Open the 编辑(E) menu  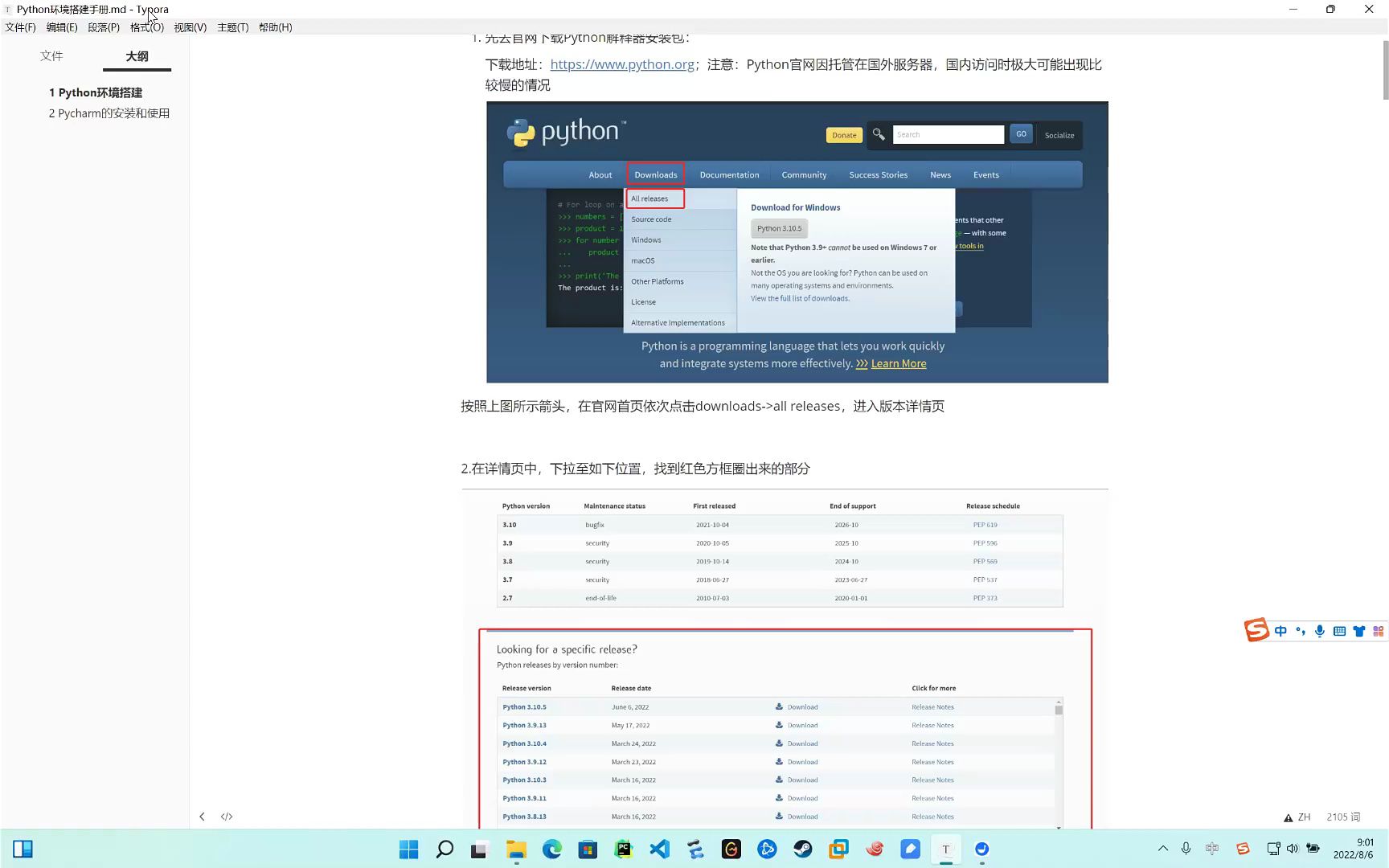pyautogui.click(x=62, y=27)
